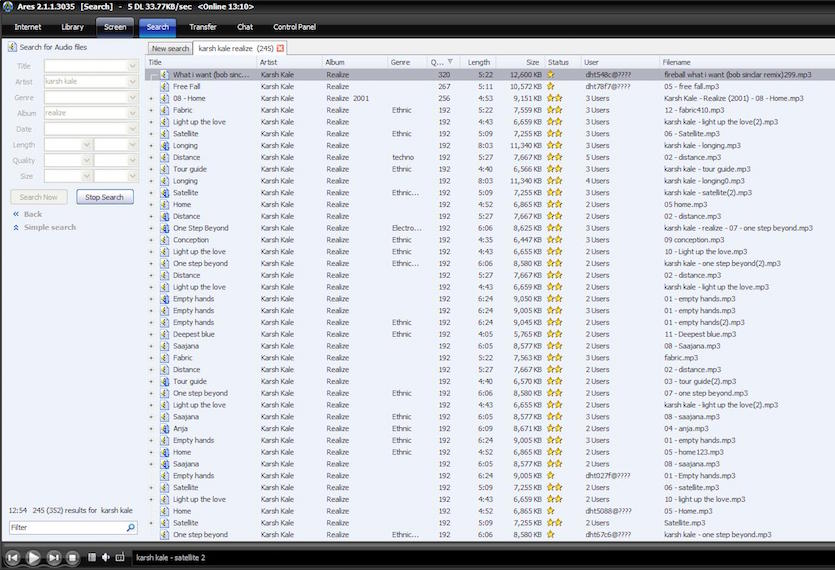This screenshot has height=570, width=835.
Task: Open the second Size dropdown
Action: click(x=132, y=176)
